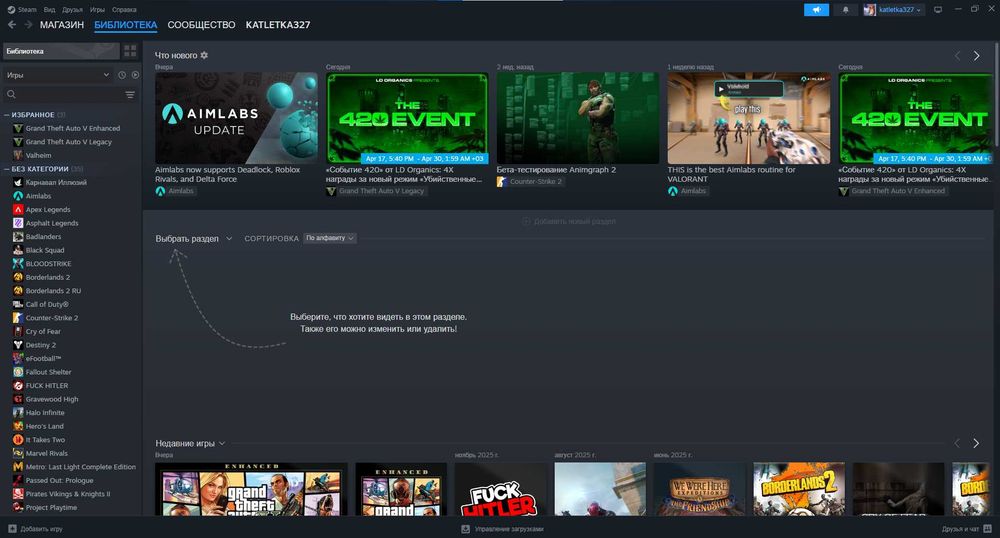Open the Друзья menu
Screen dimensions: 1000x538
click(72, 10)
